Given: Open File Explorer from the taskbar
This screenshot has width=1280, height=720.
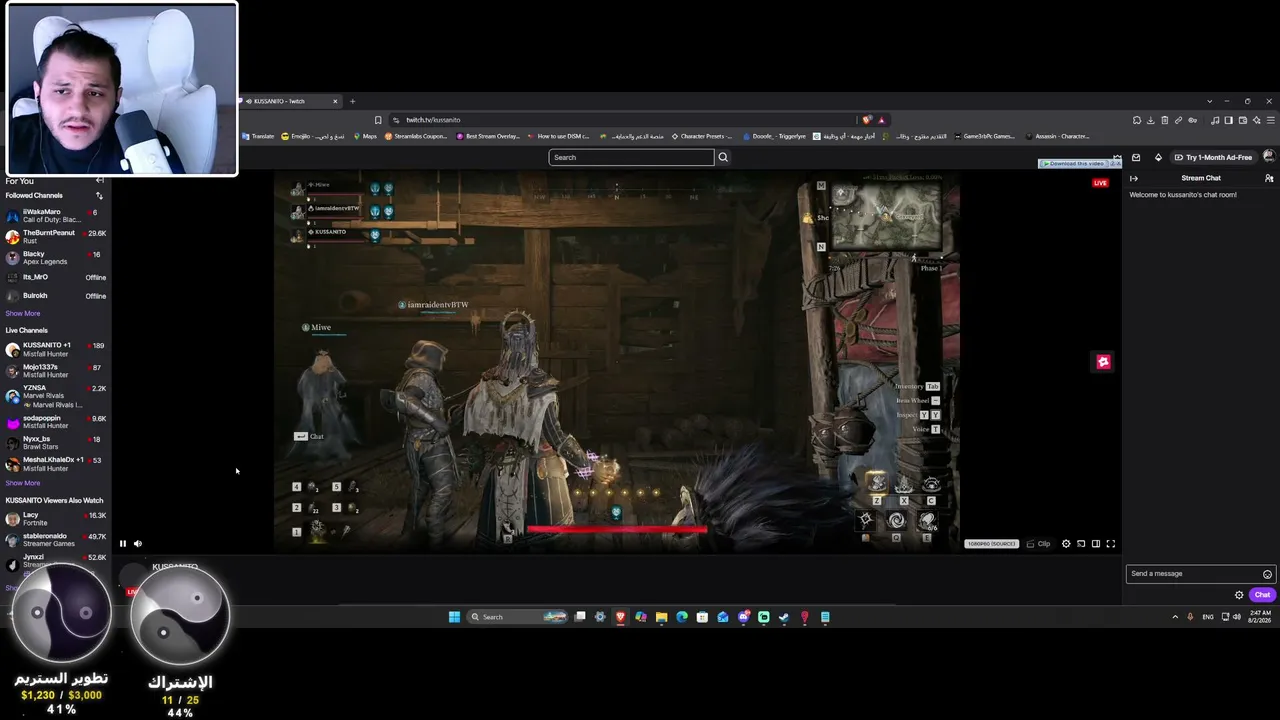Looking at the screenshot, I should [662, 617].
